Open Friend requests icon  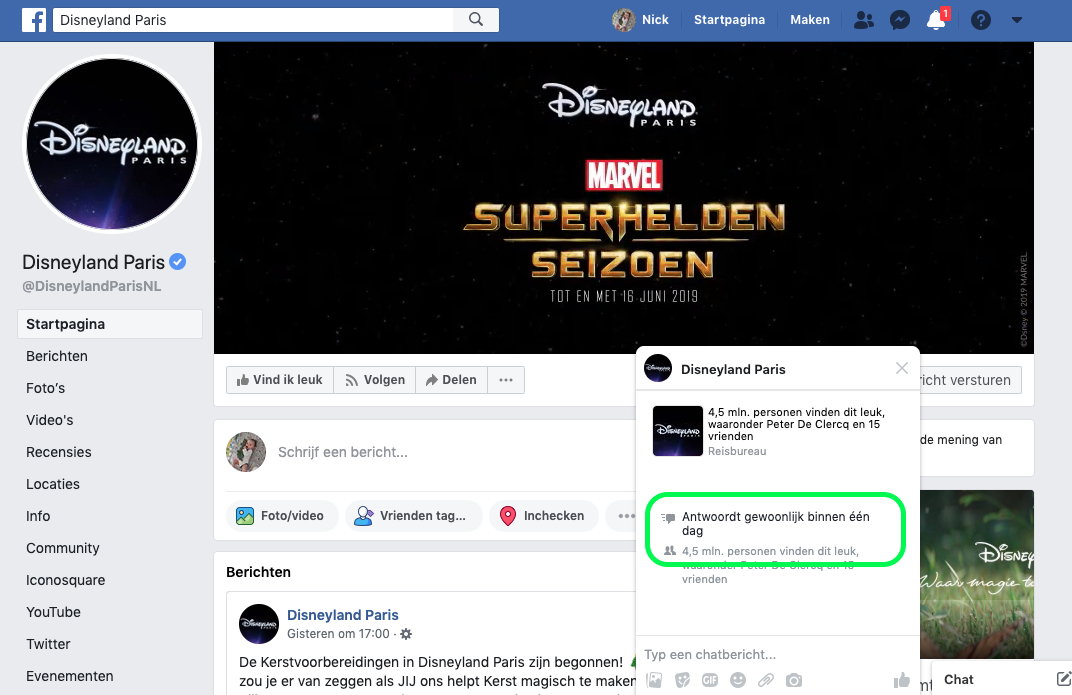coord(864,21)
